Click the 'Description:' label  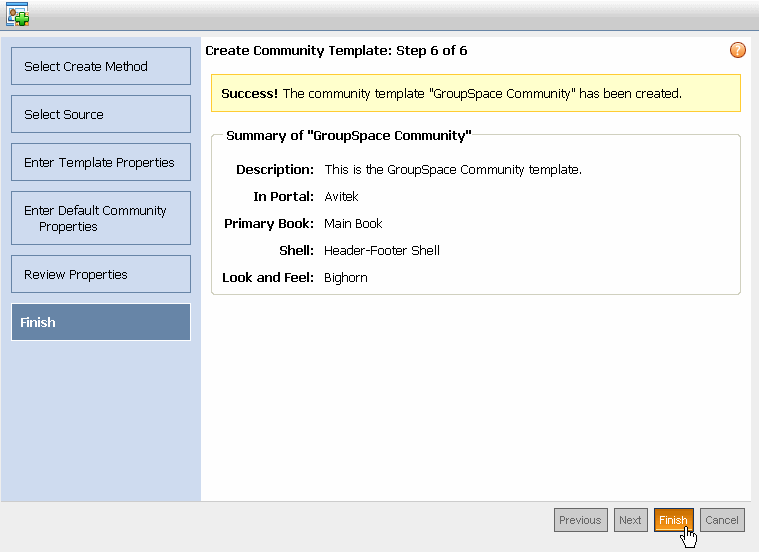pos(275,170)
